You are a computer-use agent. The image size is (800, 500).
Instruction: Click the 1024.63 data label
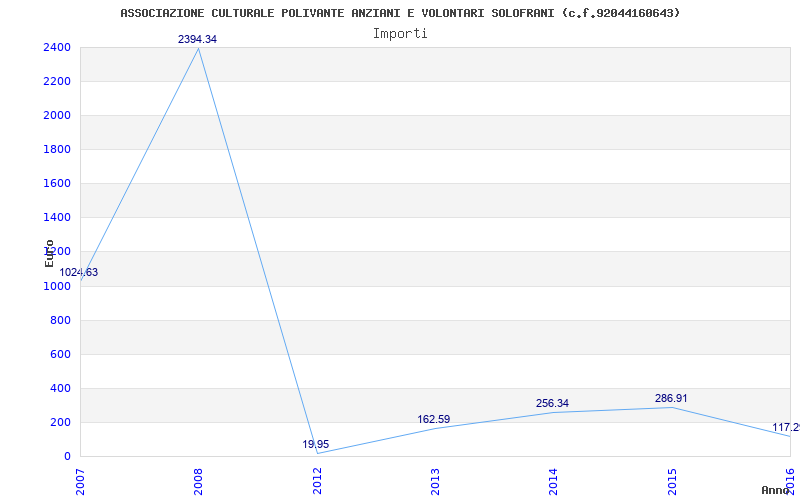coord(79,272)
